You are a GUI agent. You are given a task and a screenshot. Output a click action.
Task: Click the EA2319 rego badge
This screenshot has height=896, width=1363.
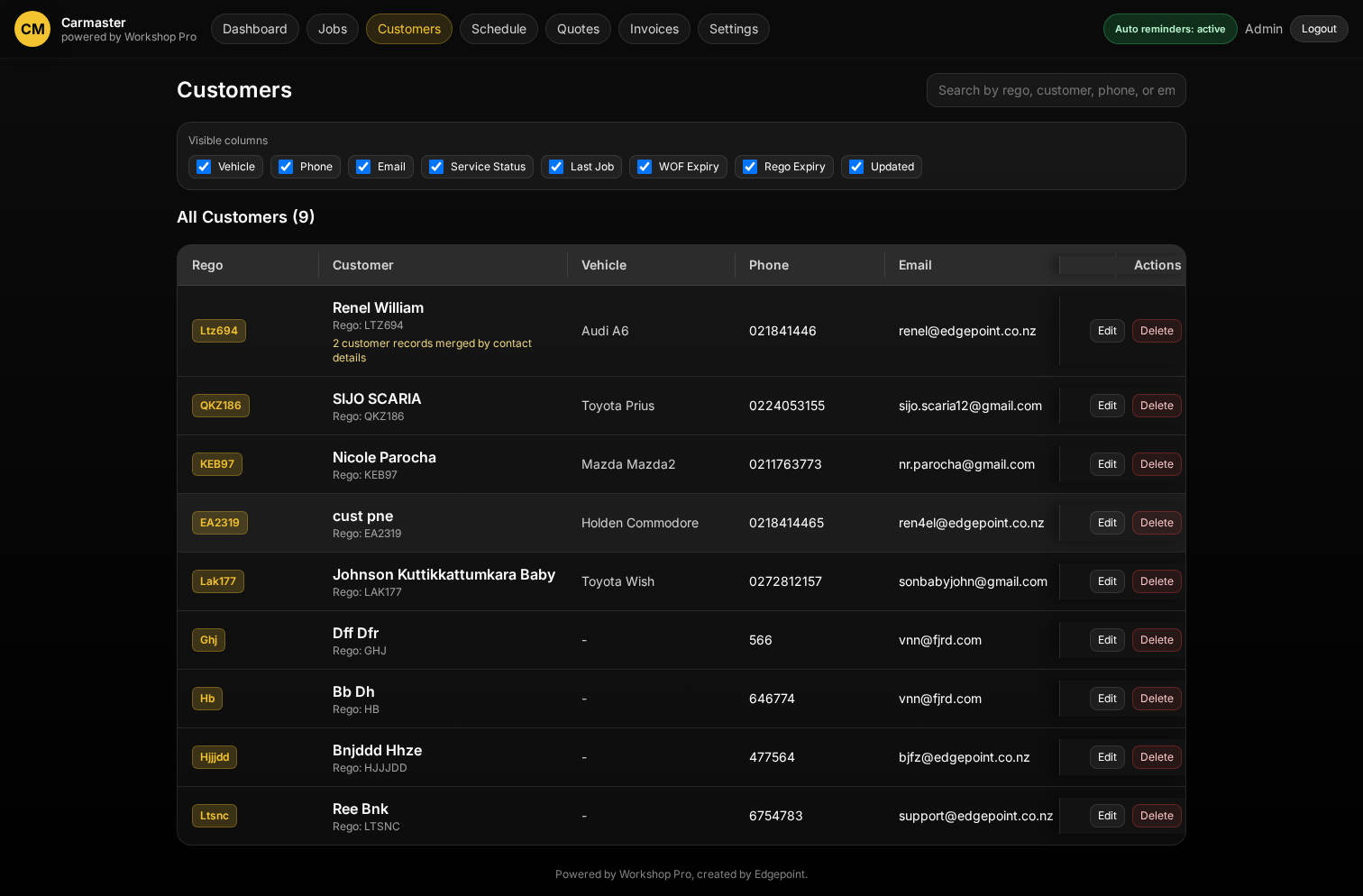[x=219, y=523]
